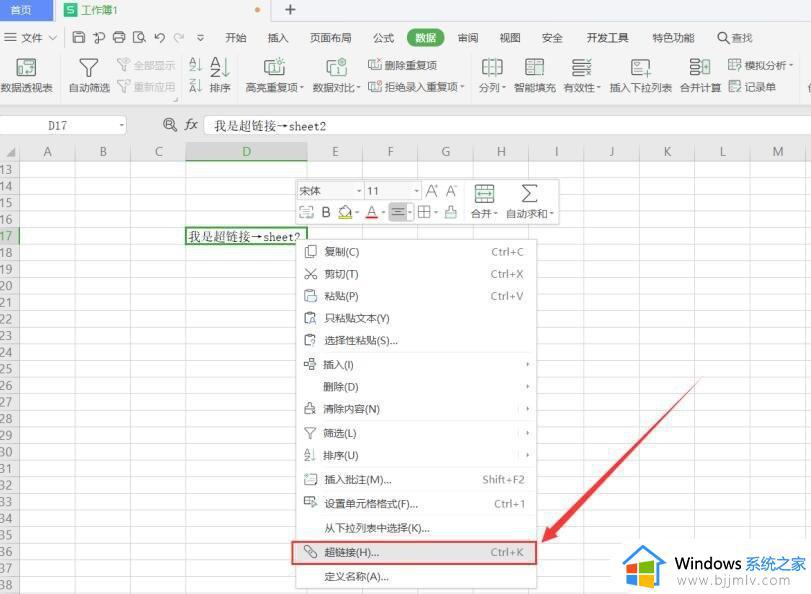Switch to the 开始 ribbon tab

pyautogui.click(x=236, y=38)
